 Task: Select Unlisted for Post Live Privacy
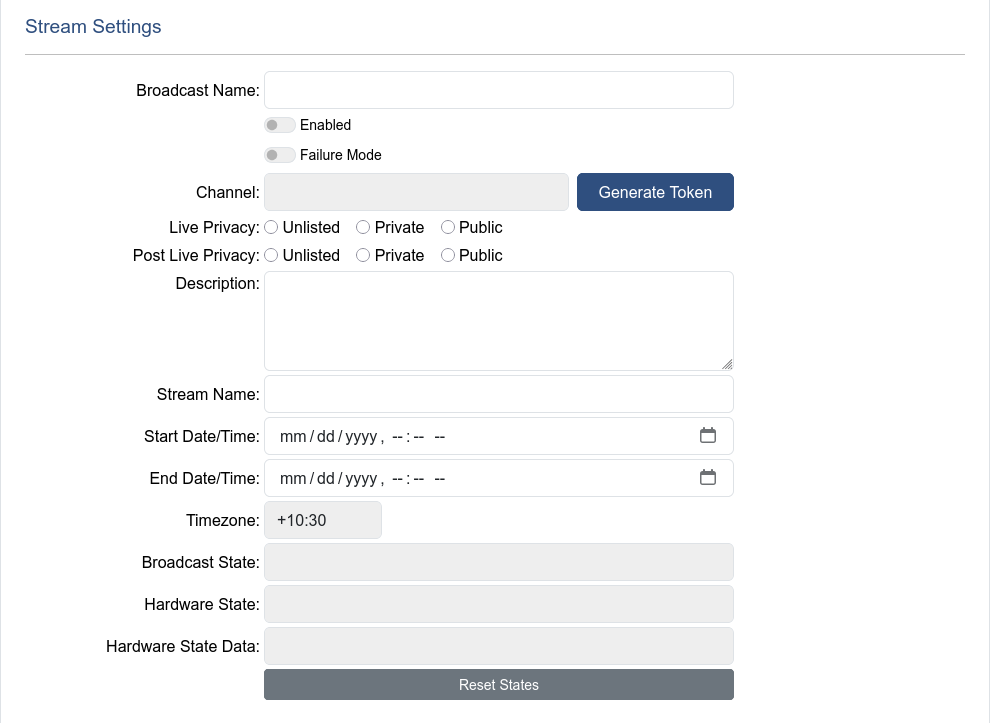coord(271,256)
